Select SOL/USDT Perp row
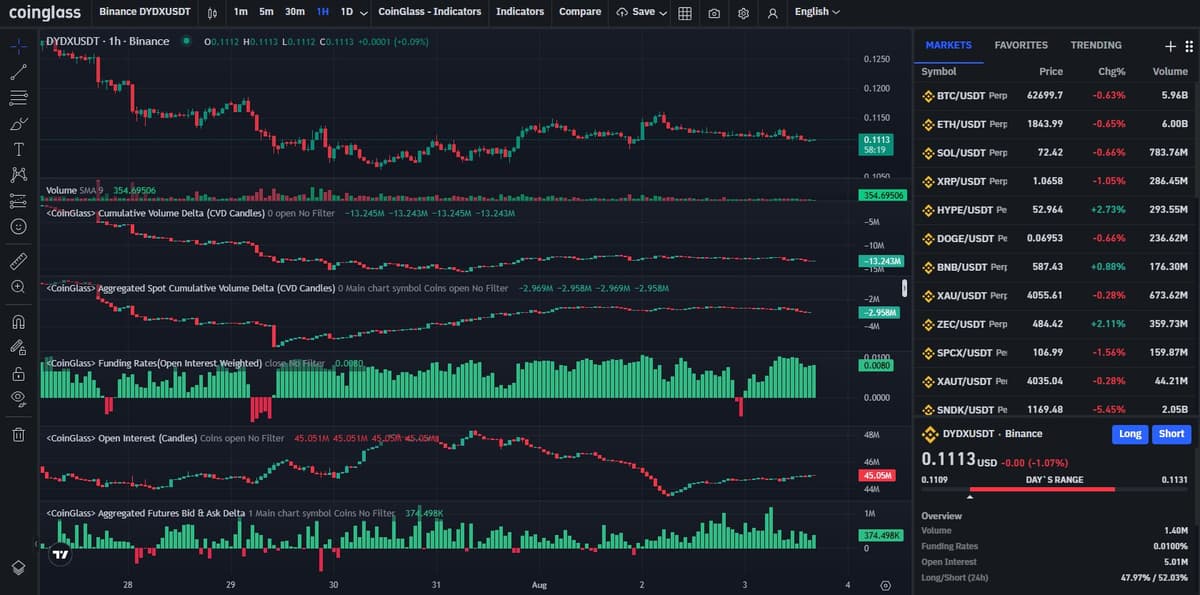 pos(1055,153)
